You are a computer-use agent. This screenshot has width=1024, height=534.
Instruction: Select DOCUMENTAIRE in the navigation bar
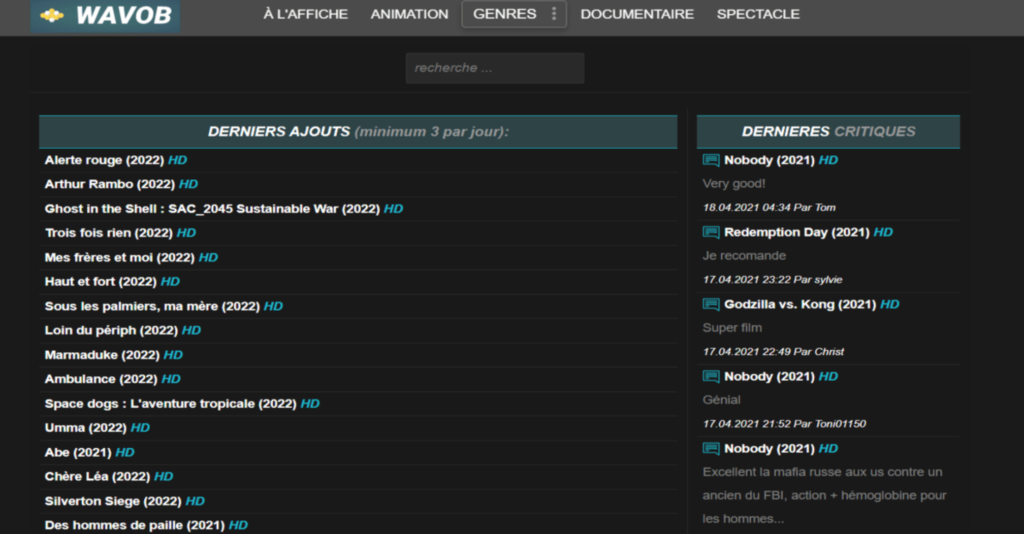coord(637,14)
